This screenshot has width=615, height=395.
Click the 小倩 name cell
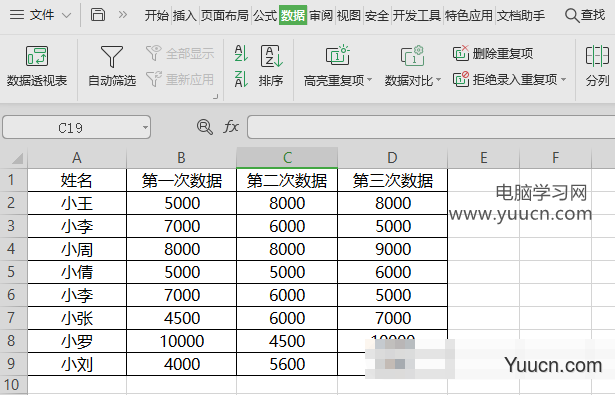pos(77,272)
